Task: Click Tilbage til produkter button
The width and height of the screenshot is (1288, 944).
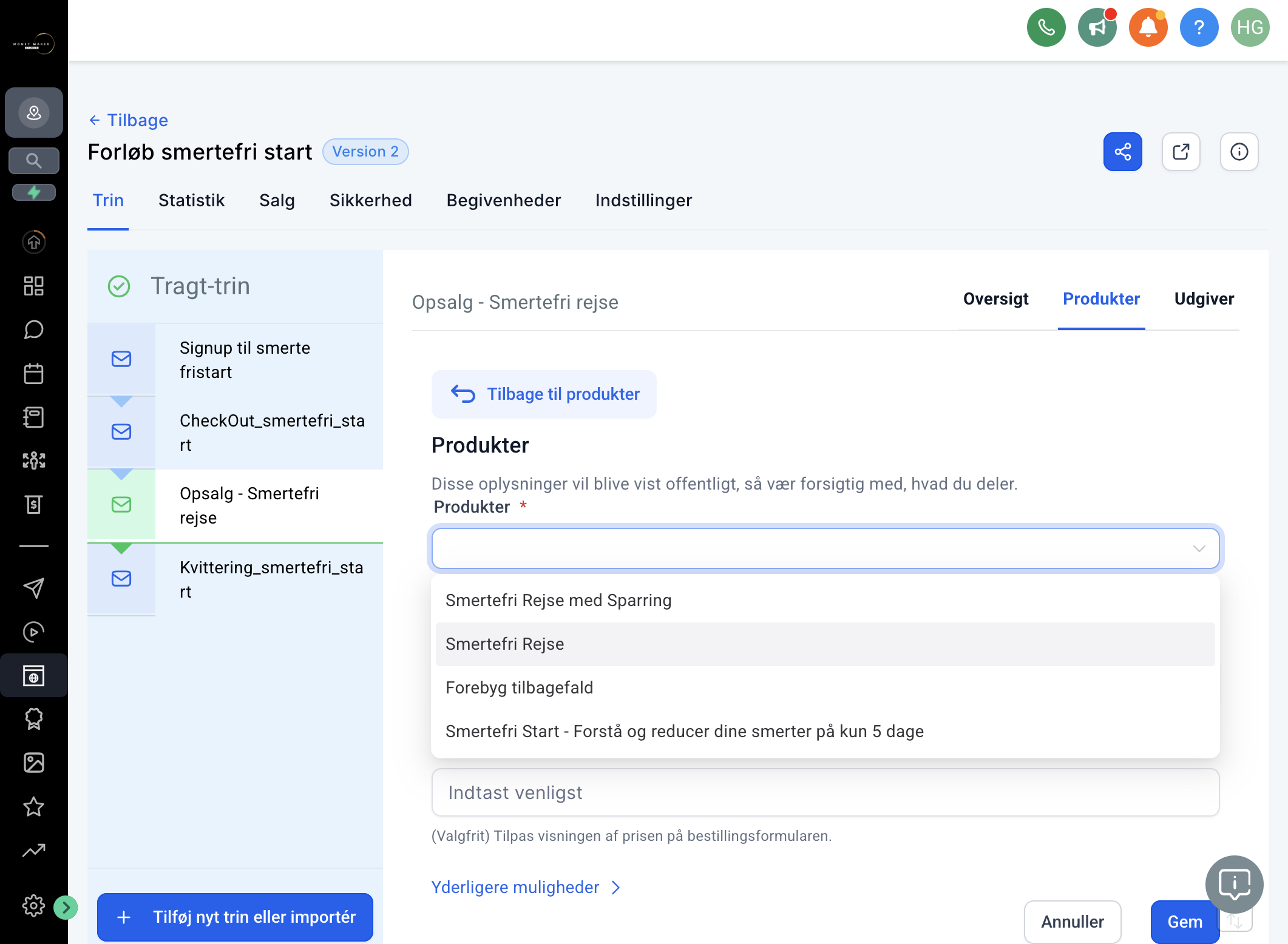Action: click(x=544, y=394)
